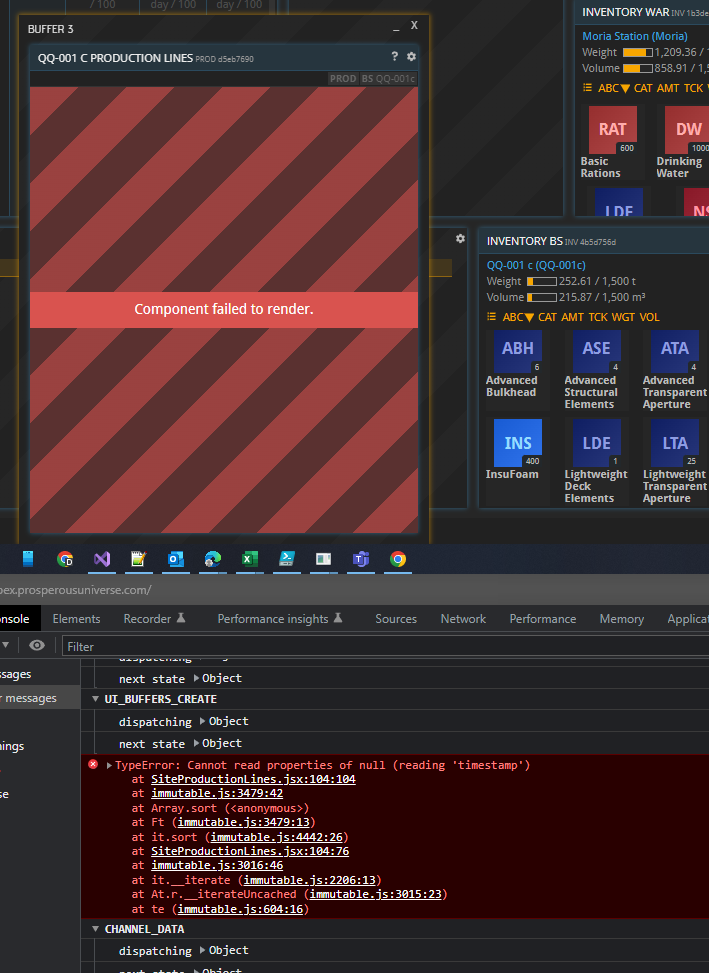709x973 pixels.
Task: Focus the console Filter input field
Action: pyautogui.click(x=385, y=646)
